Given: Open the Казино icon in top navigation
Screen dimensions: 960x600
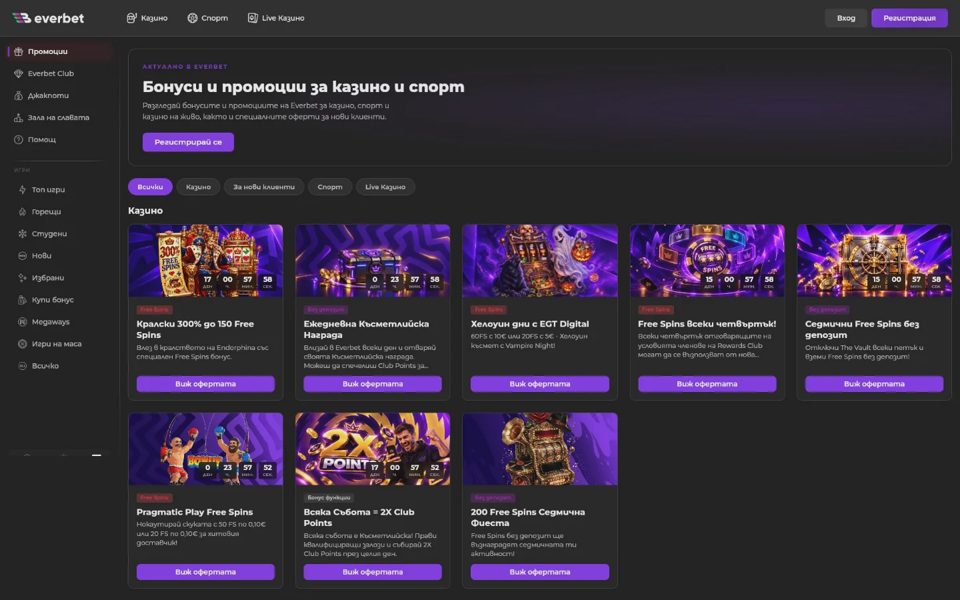Looking at the screenshot, I should (132, 18).
